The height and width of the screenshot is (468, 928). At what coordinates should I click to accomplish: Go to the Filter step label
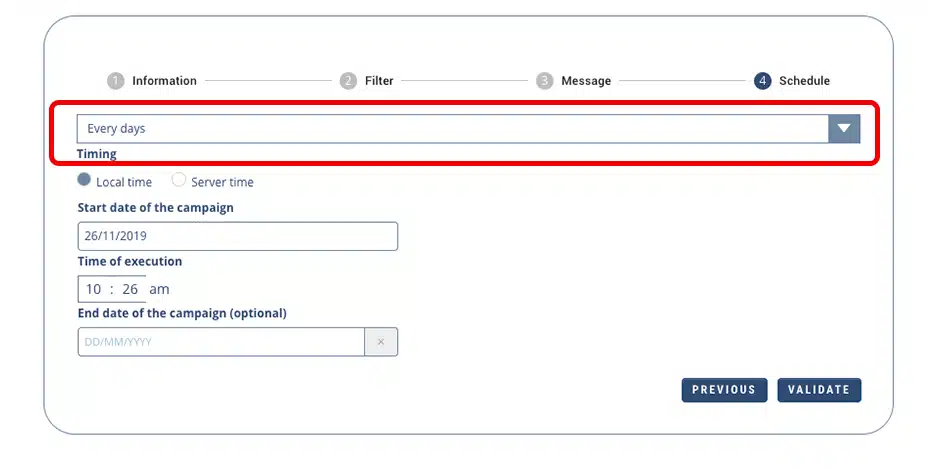[x=379, y=81]
